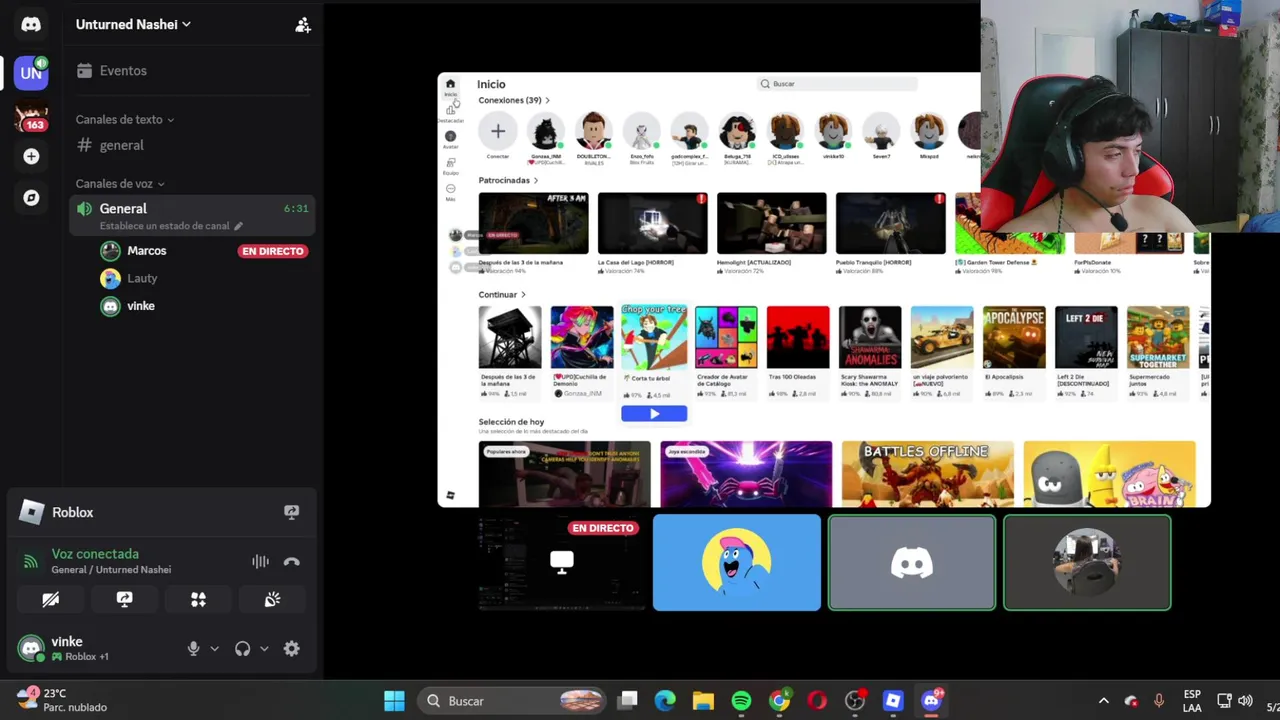Open Microsoft Edge from the taskbar
1280x720 pixels.
[665, 701]
